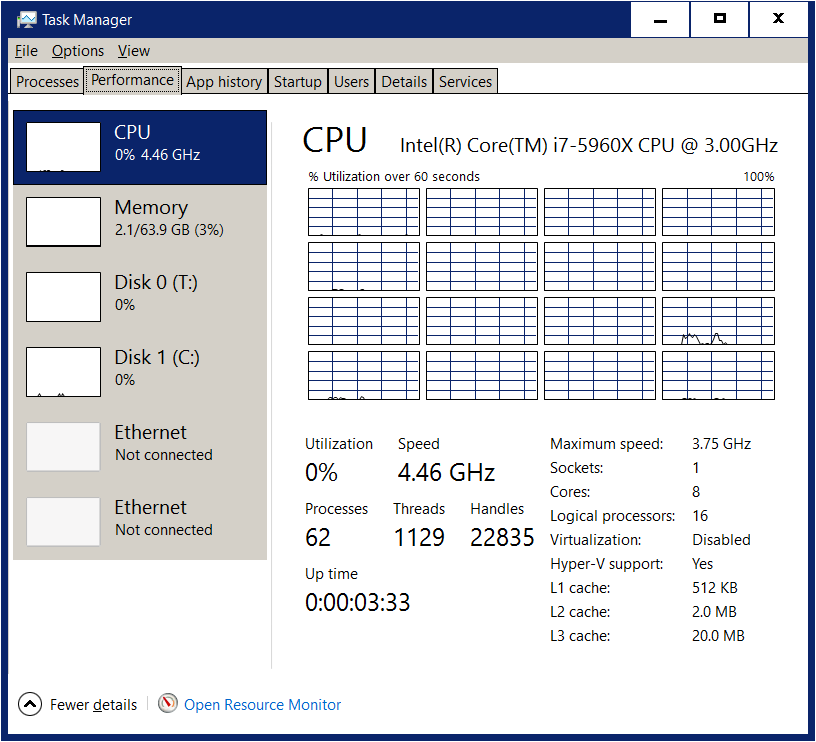
Task: Click the Threads count 1129
Action: [419, 538]
